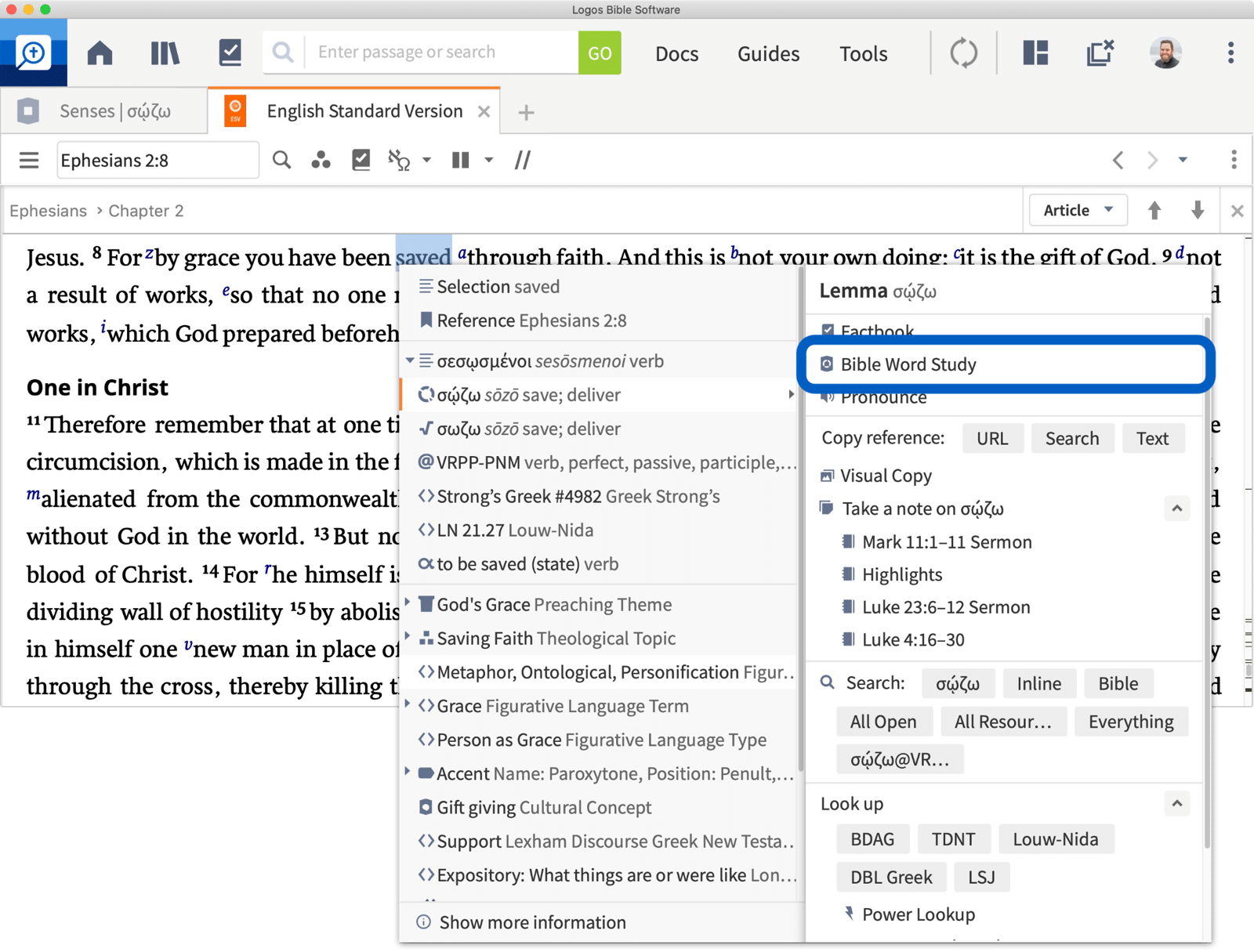The width and height of the screenshot is (1254, 952).
Task: Look up in BDAG
Action: click(x=872, y=839)
